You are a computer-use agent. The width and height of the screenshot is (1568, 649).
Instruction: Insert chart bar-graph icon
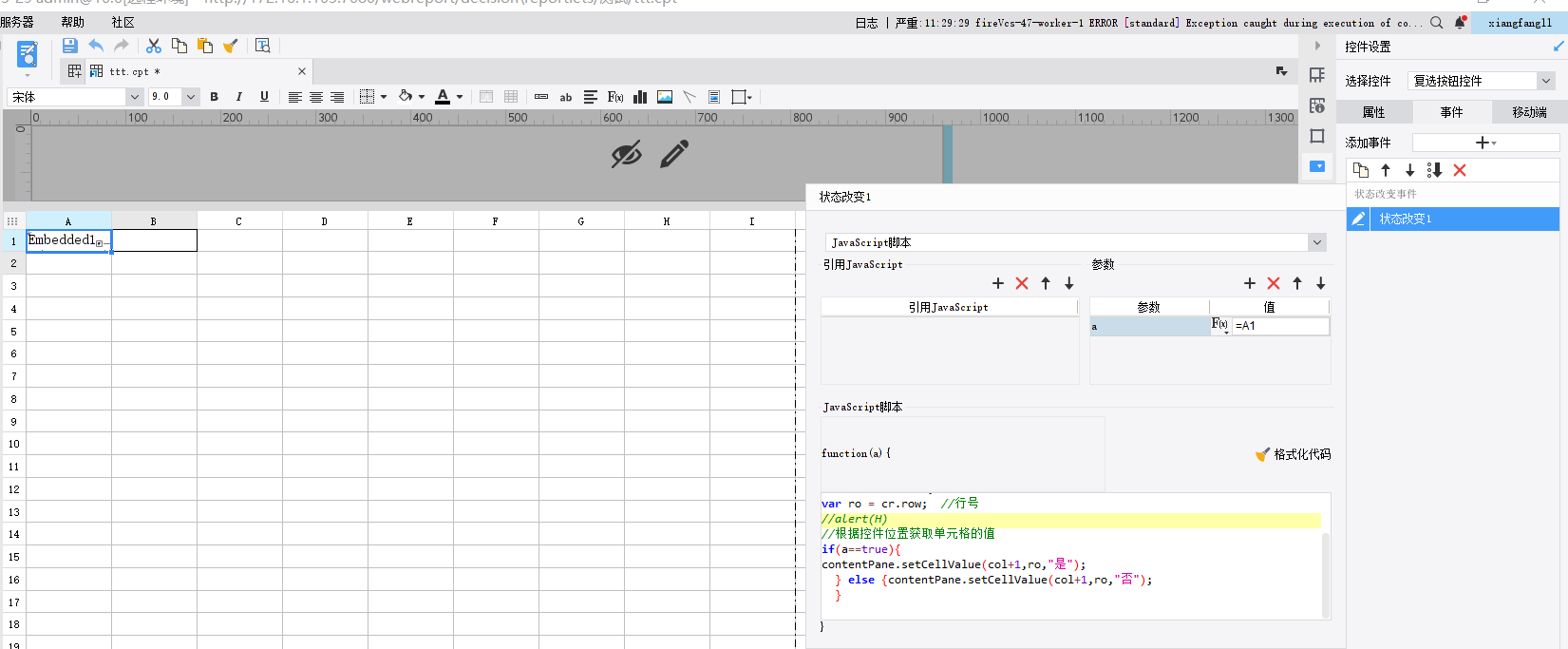coord(640,97)
